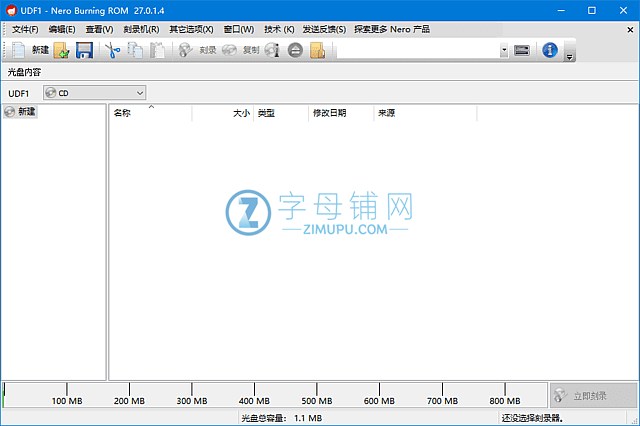
Task: Sort by the 名称 column header
Action: [x=122, y=114]
